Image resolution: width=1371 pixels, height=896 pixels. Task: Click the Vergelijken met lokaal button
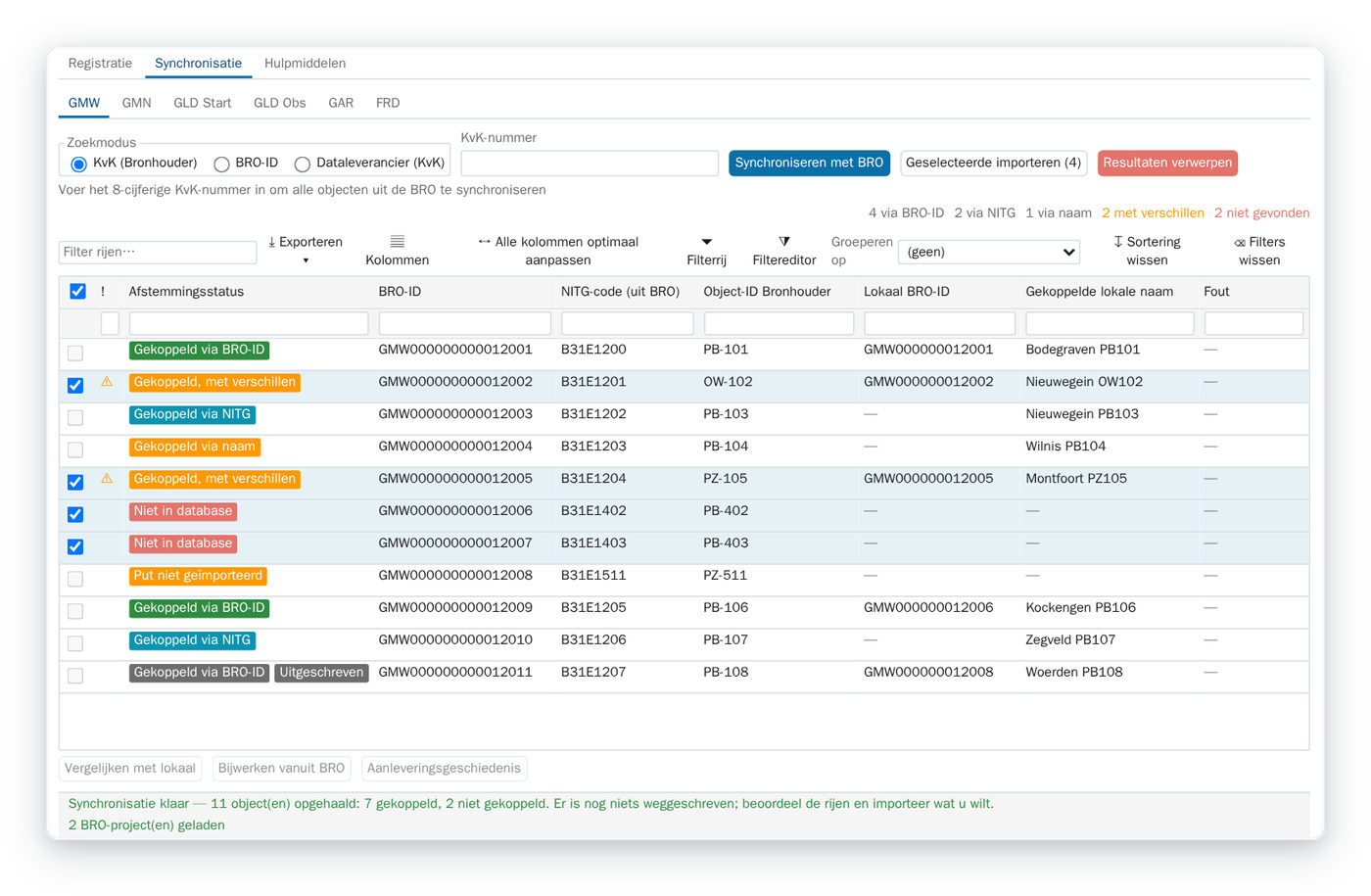[x=130, y=768]
